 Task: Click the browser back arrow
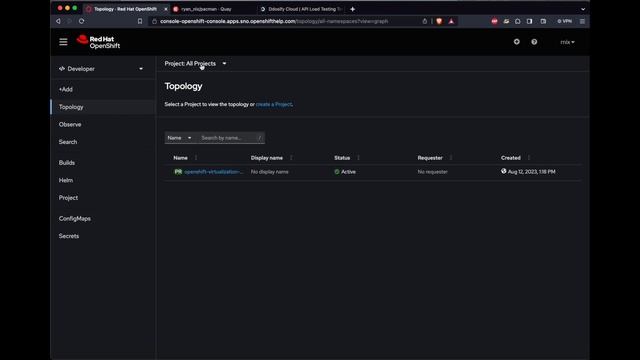point(58,21)
